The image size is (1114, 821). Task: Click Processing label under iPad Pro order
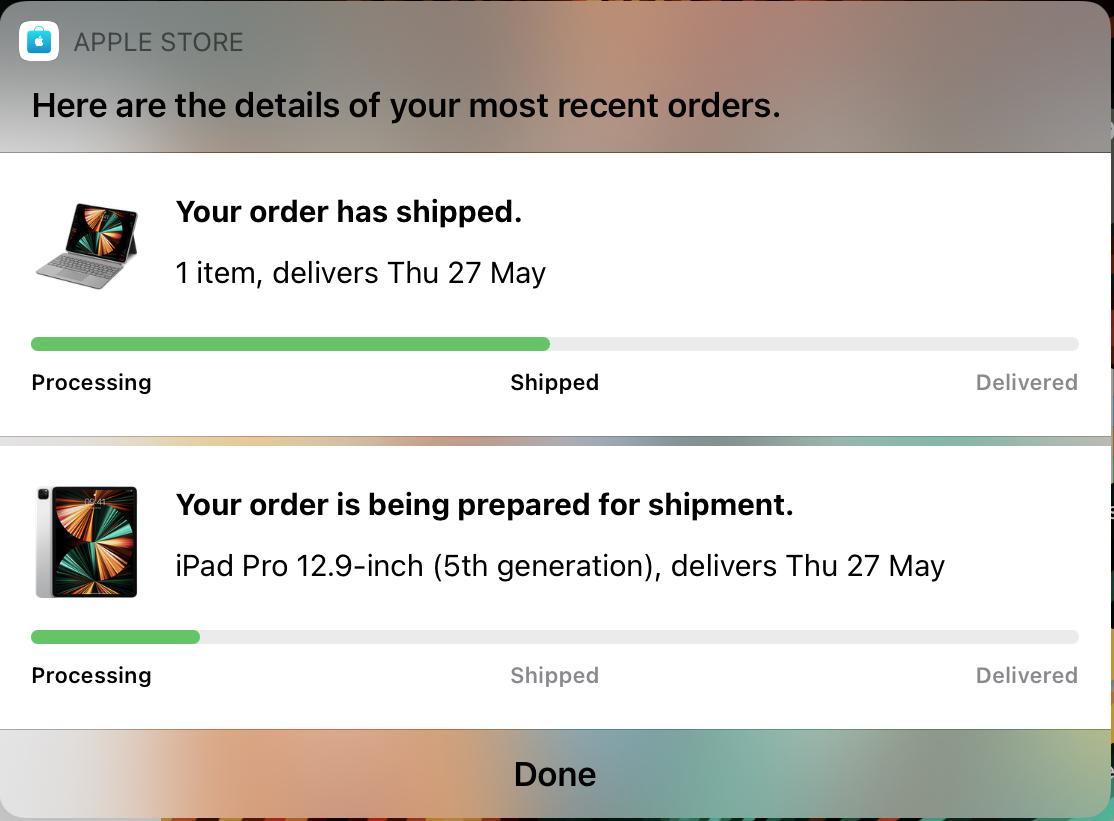tap(91, 676)
